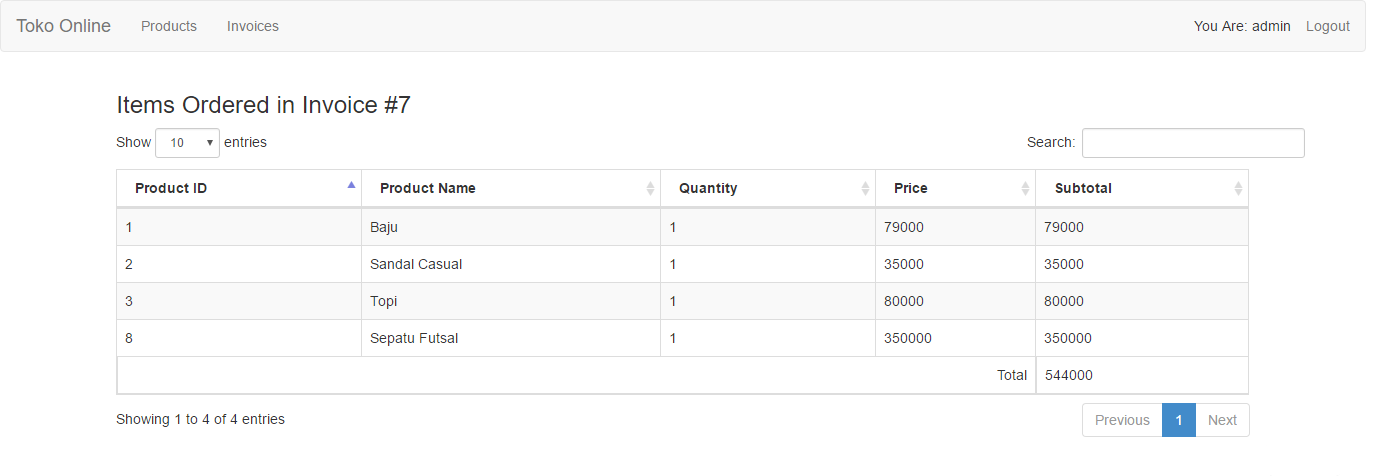Select the Sepatu Futsal row name cell
Image resolution: width=1380 pixels, height=476 pixels.
(414, 338)
